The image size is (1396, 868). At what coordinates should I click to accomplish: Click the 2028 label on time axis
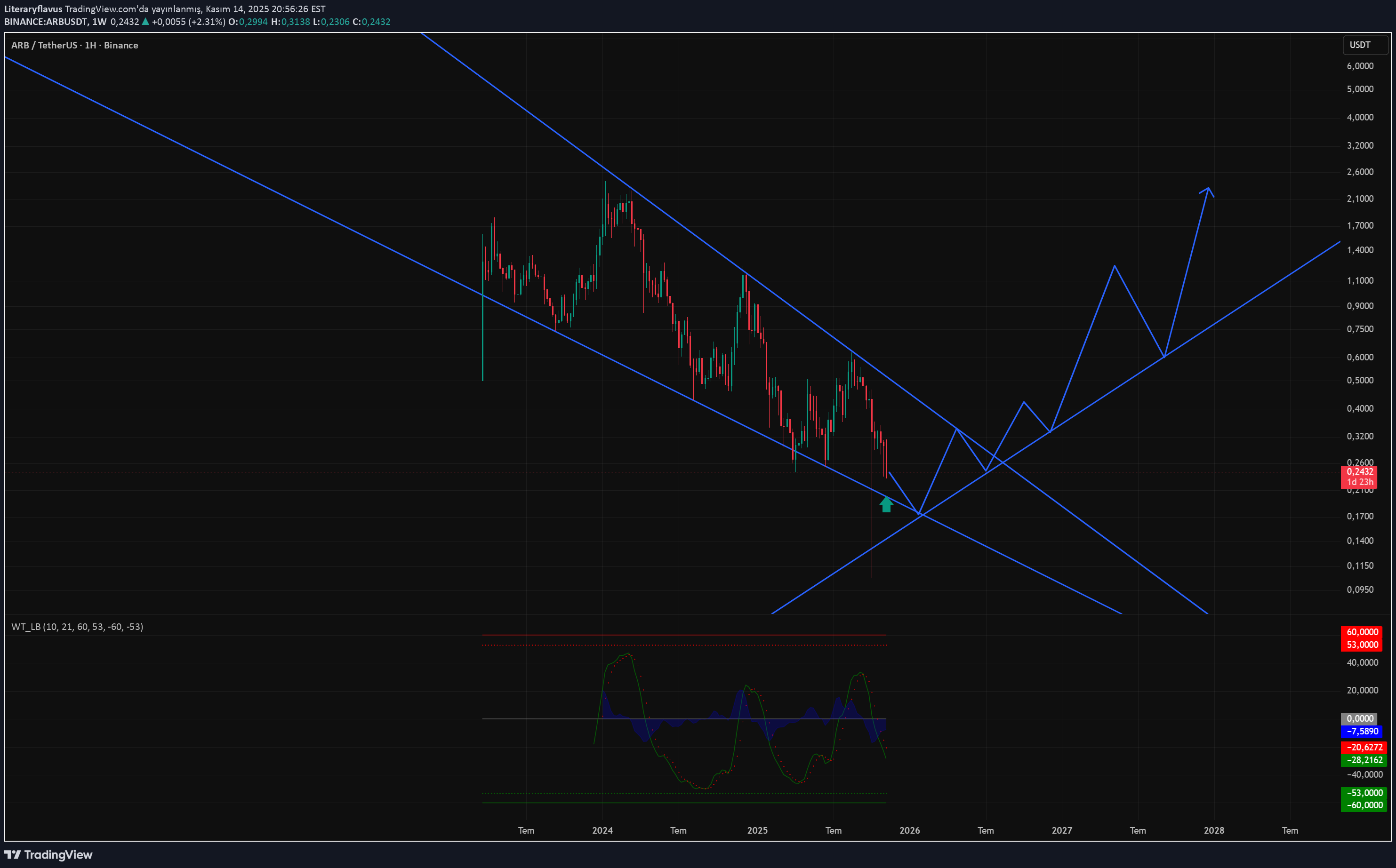1214,830
